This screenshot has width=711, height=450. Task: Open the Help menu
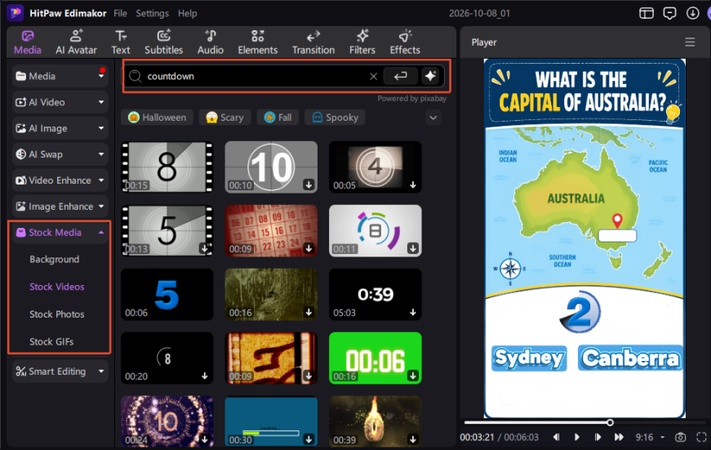[x=187, y=13]
